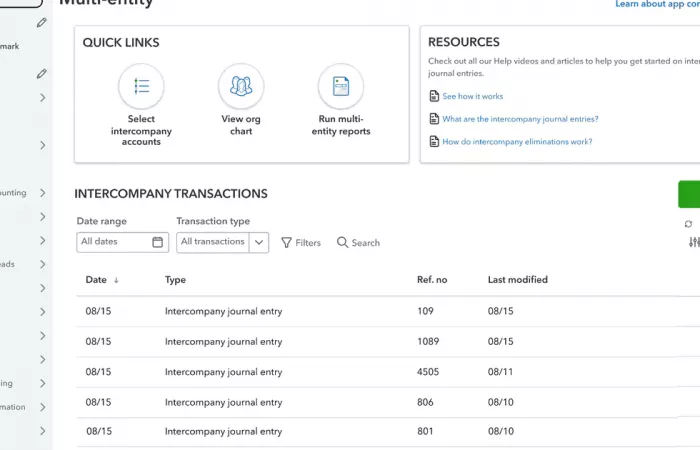Open How do intercompany eliminations work link
Image resolution: width=700 pixels, height=450 pixels.
click(517, 142)
